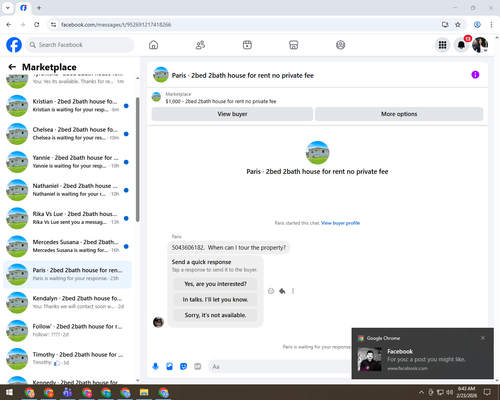Open the Facebook menu grid icon

pyautogui.click(x=442, y=45)
